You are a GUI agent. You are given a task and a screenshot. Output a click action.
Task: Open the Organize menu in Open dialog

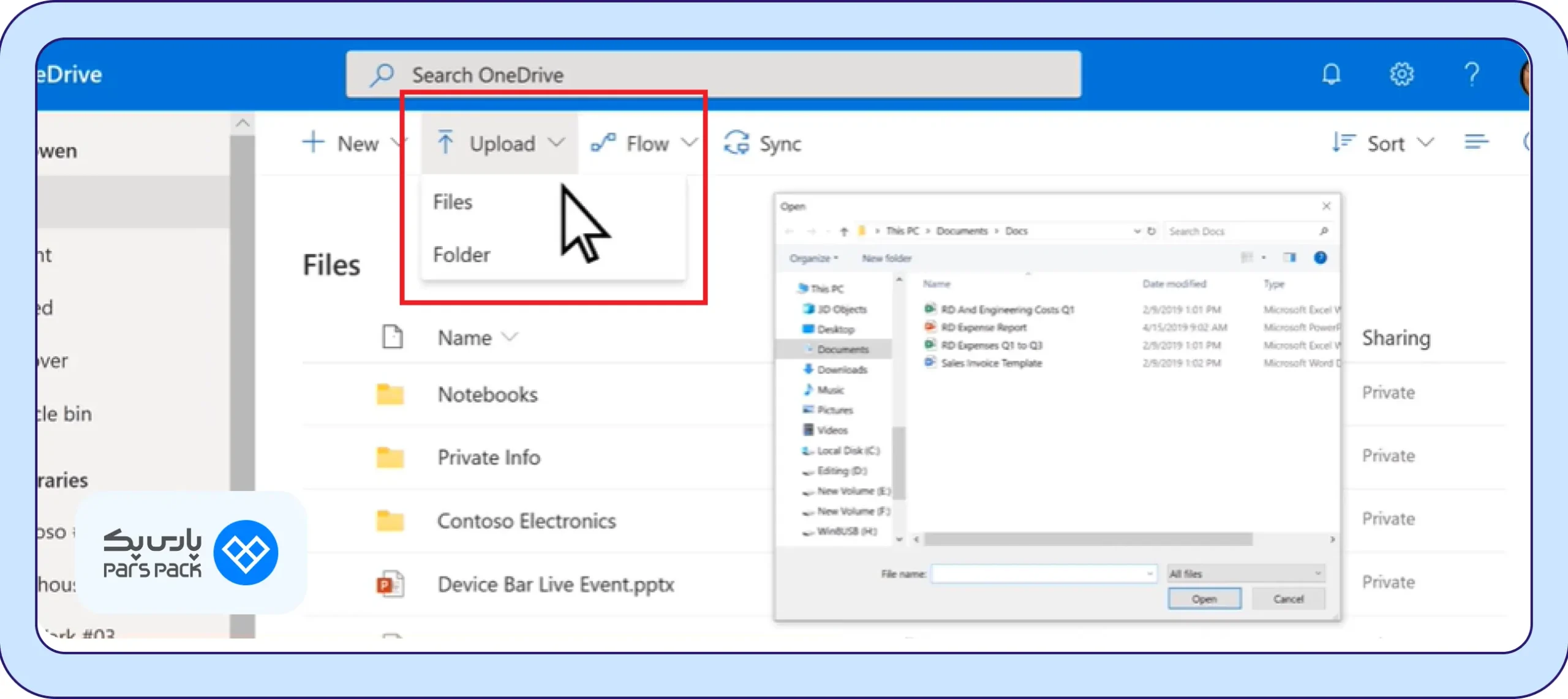point(813,258)
